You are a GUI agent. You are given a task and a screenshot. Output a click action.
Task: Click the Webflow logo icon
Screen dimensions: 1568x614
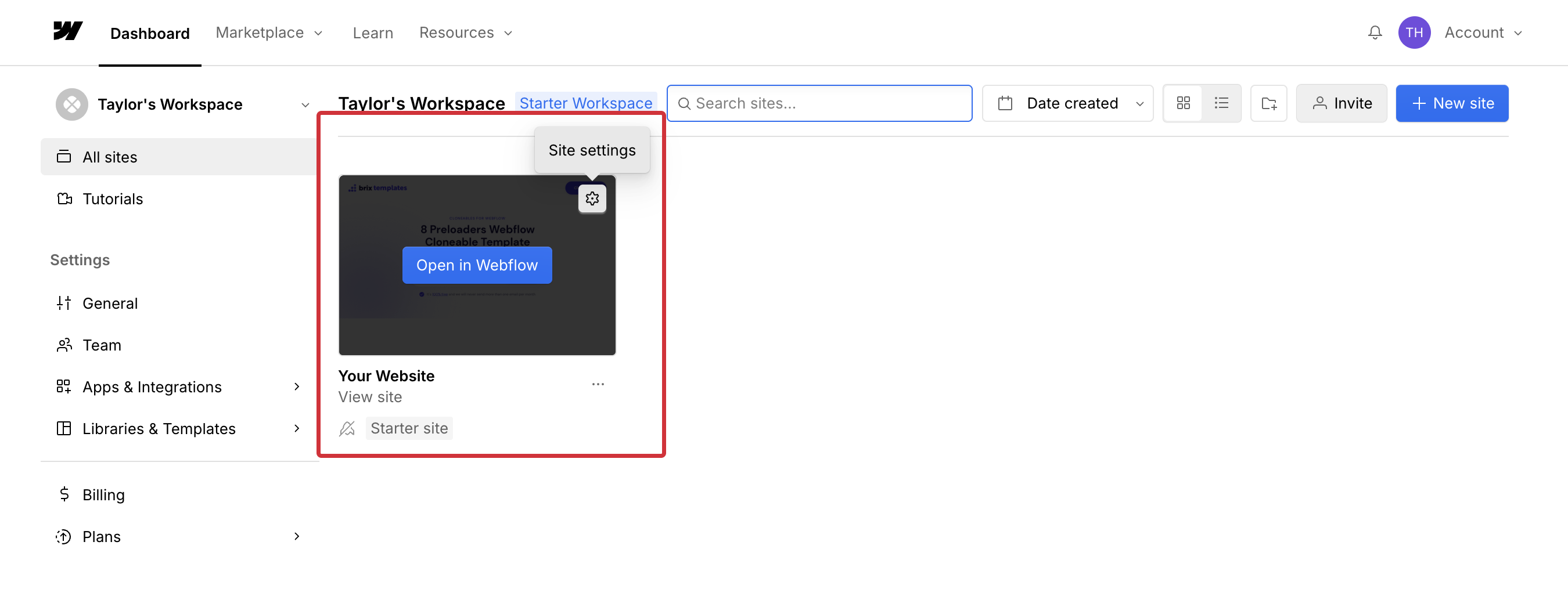67,31
